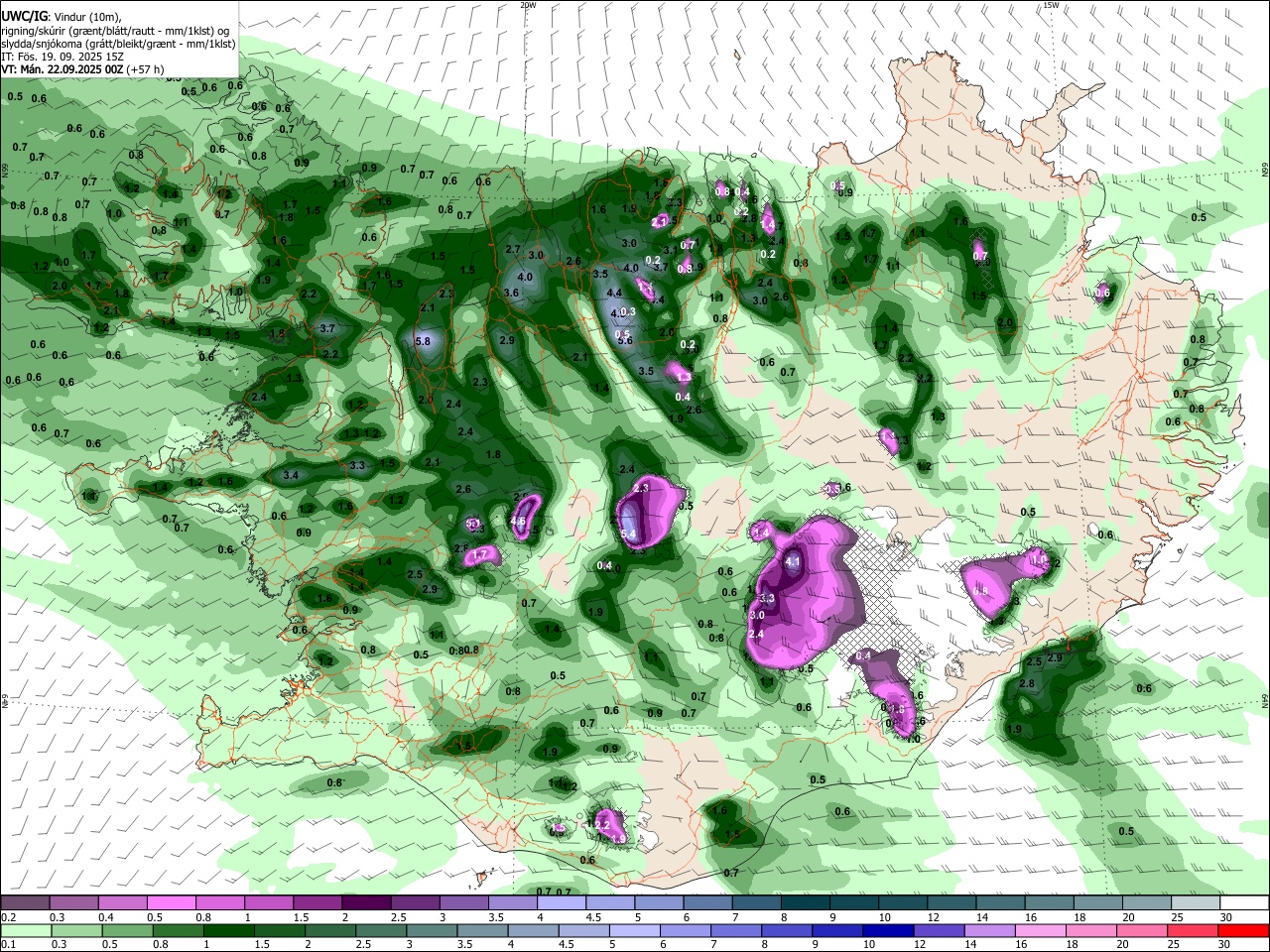This screenshot has height=952, width=1270.
Task: Click the 'VT: Mán. 22.09.2025 00Z' valid time
Action: 62,69
